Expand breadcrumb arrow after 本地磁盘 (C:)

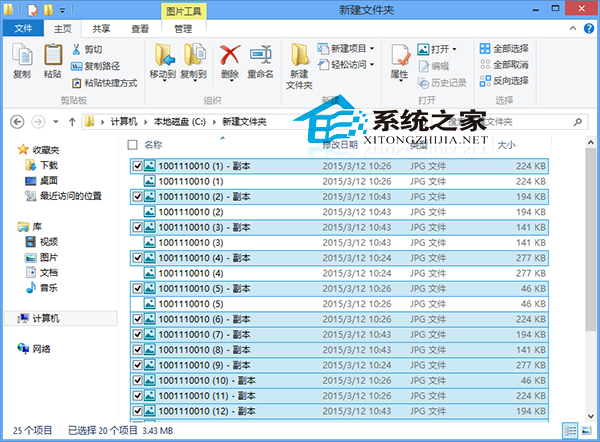(214, 122)
